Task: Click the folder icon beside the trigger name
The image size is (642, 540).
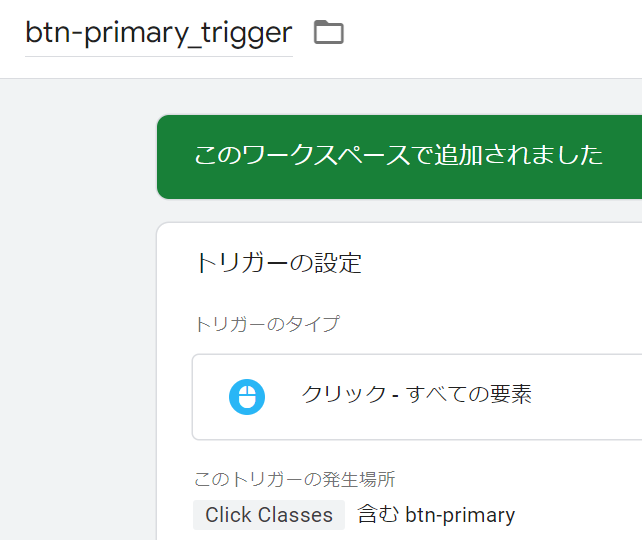Action: pyautogui.click(x=328, y=33)
